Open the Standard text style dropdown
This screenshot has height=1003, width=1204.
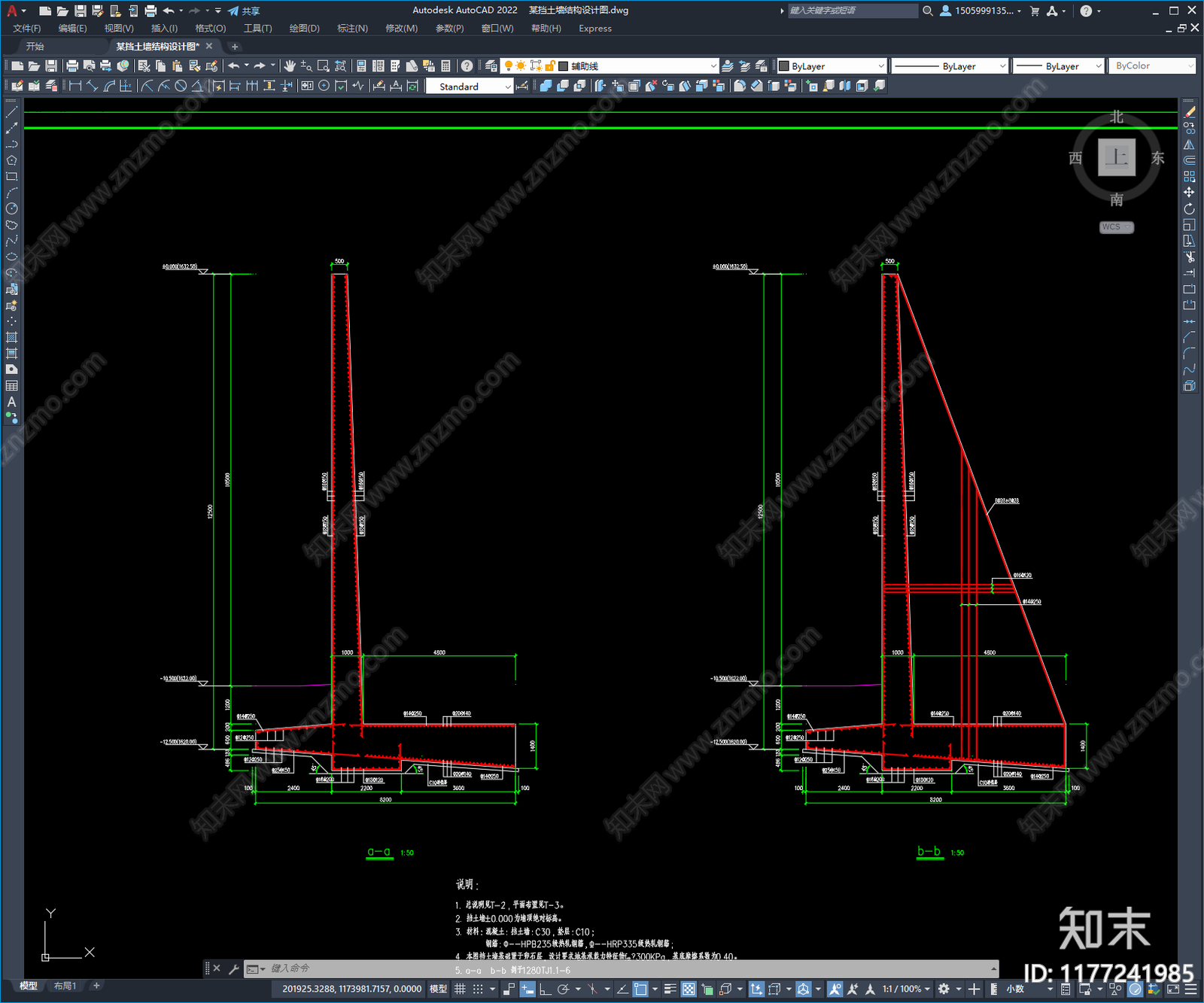click(x=470, y=87)
